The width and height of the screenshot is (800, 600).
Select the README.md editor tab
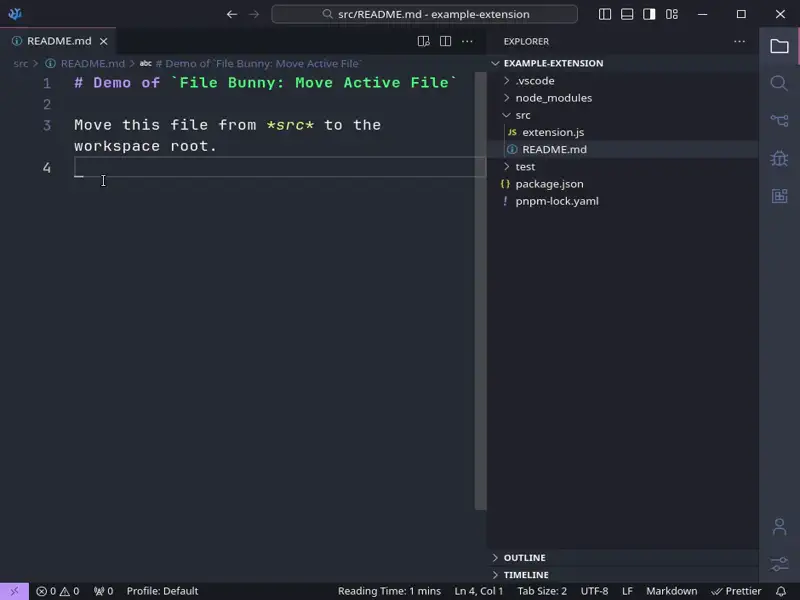[58, 41]
